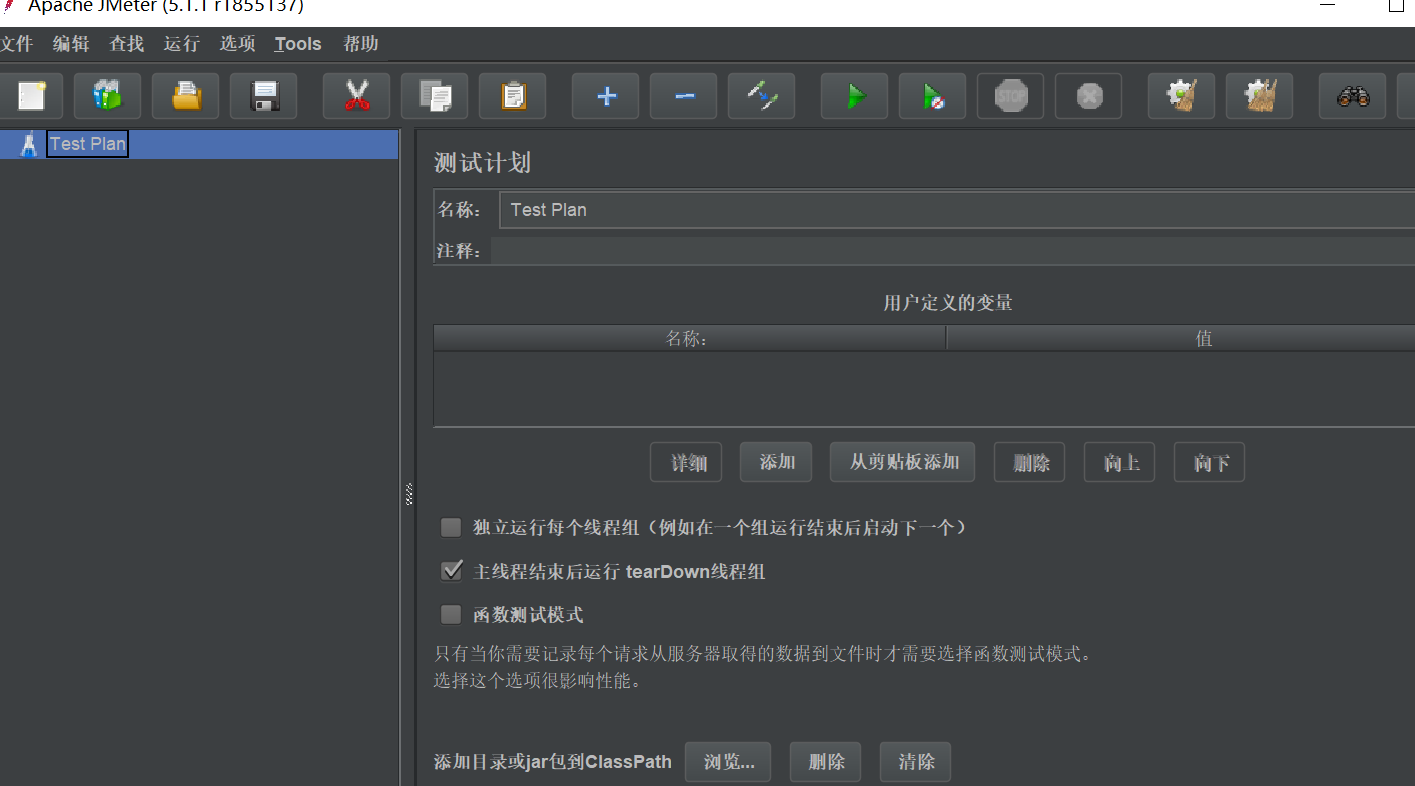Click the 向下 button

click(1210, 463)
